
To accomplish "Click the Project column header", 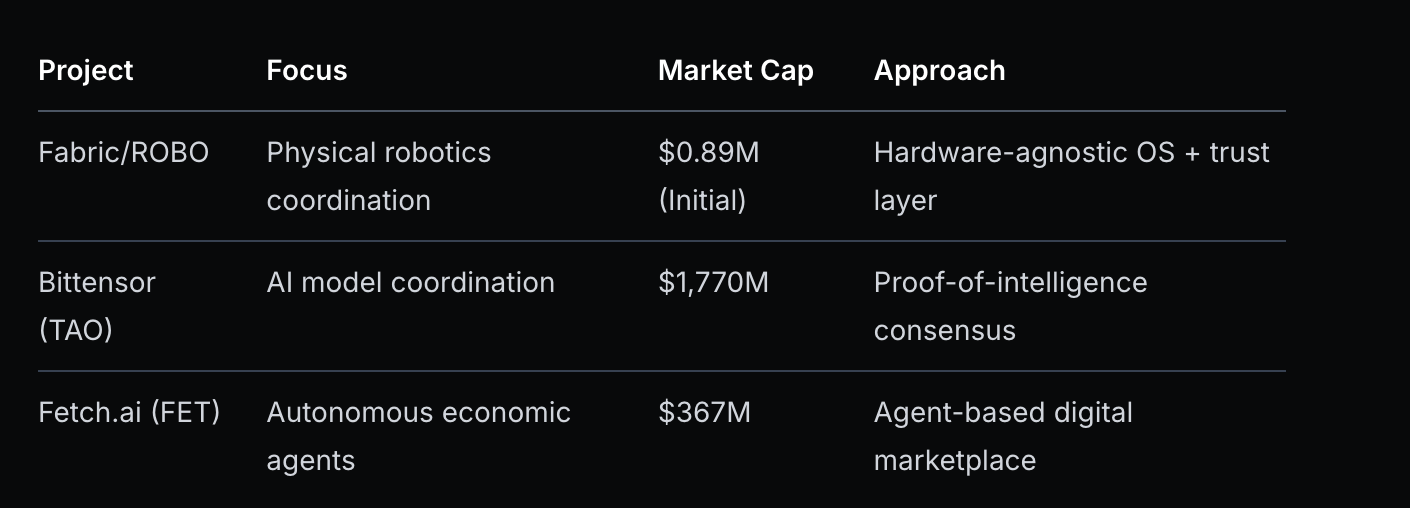I will pyautogui.click(x=86, y=71).
